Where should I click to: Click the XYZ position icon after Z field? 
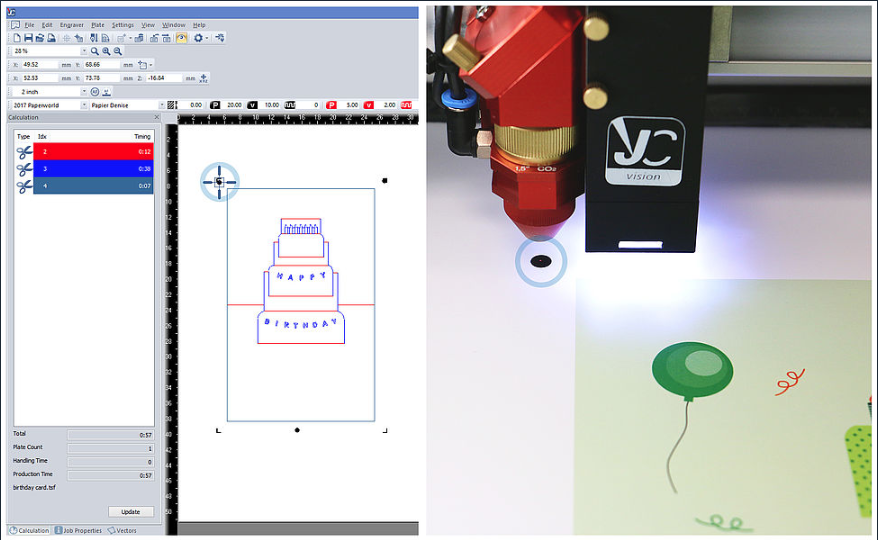tap(204, 78)
